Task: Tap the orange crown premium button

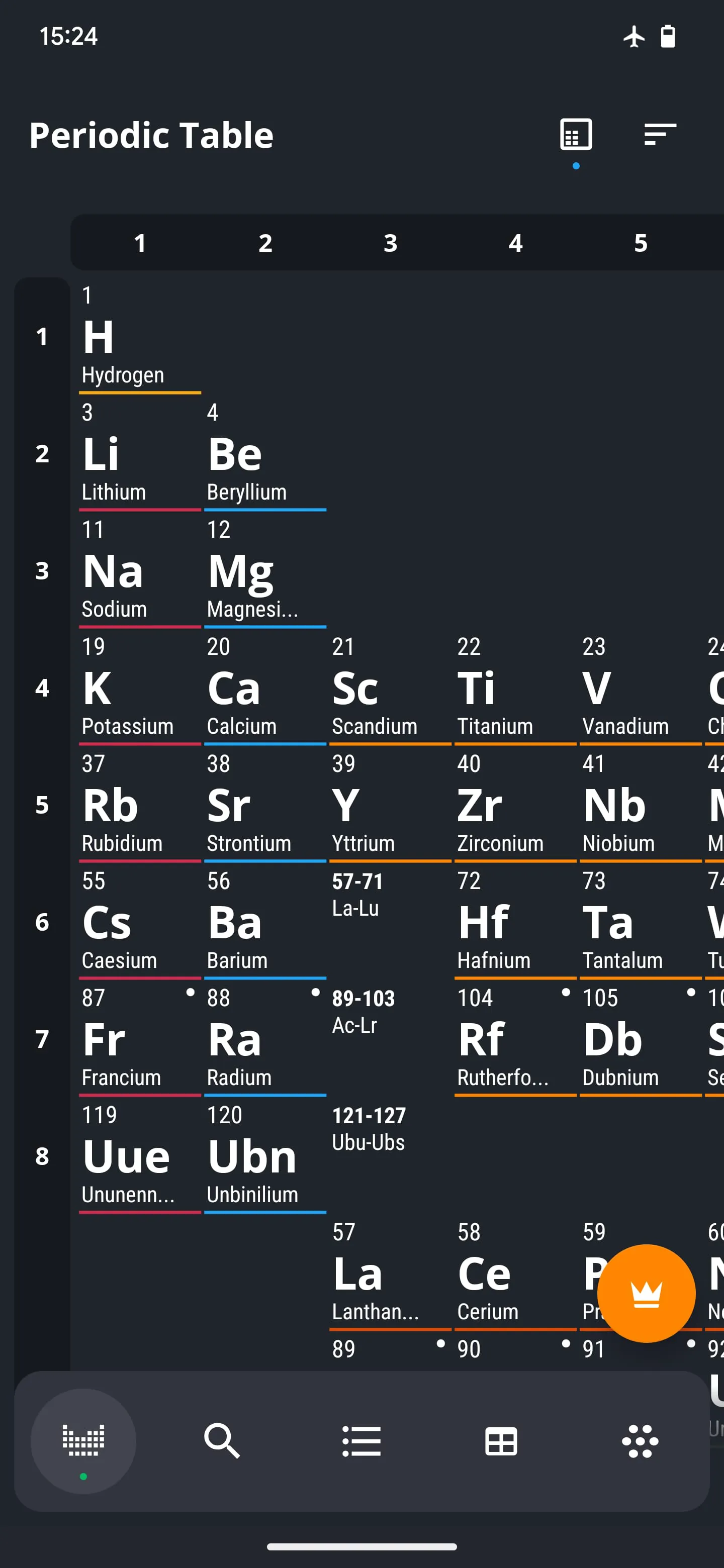Action: (x=647, y=1294)
